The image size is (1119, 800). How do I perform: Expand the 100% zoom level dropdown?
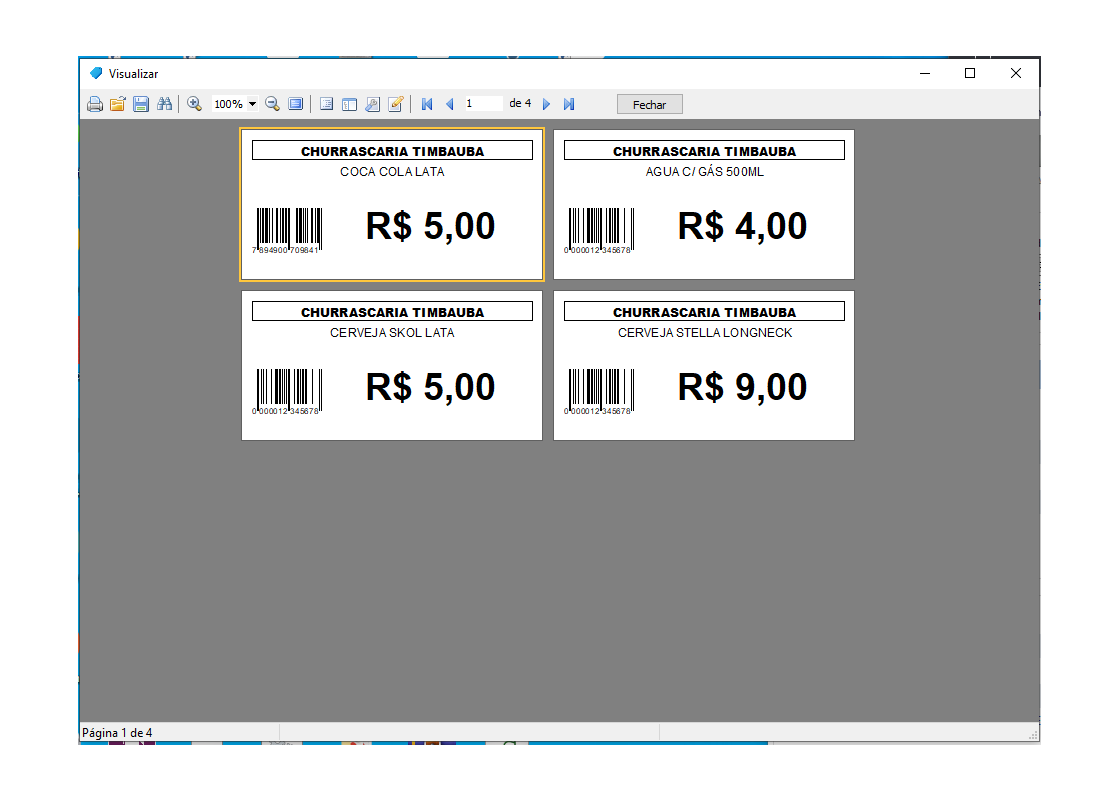[253, 104]
